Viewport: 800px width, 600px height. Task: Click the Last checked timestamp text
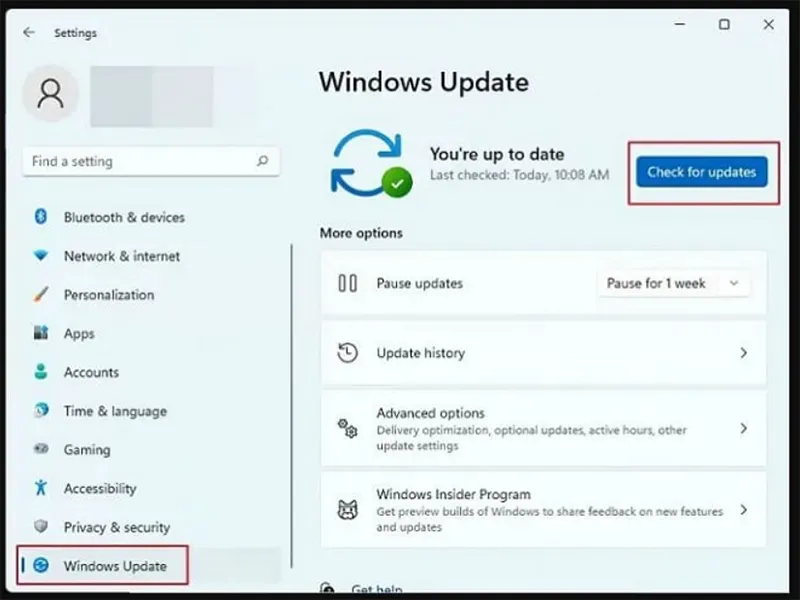click(519, 175)
